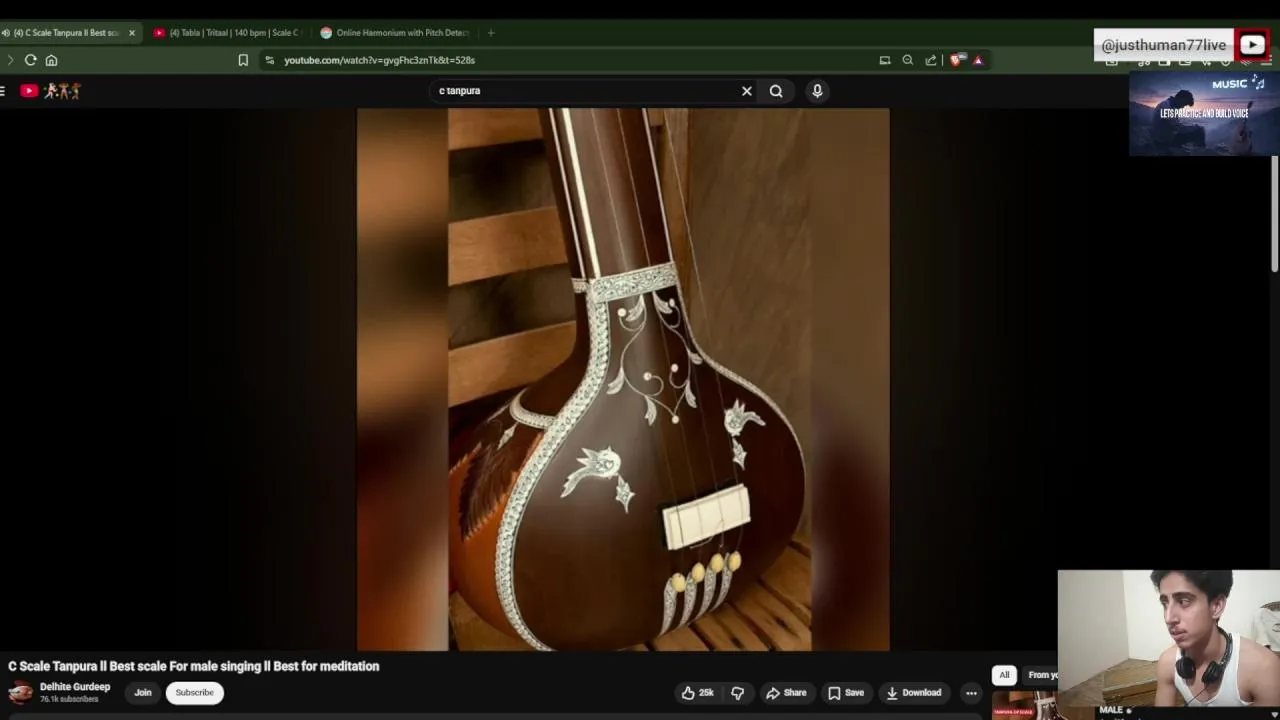Open site settings icon beside the URL
The height and width of the screenshot is (720, 1280).
(270, 60)
